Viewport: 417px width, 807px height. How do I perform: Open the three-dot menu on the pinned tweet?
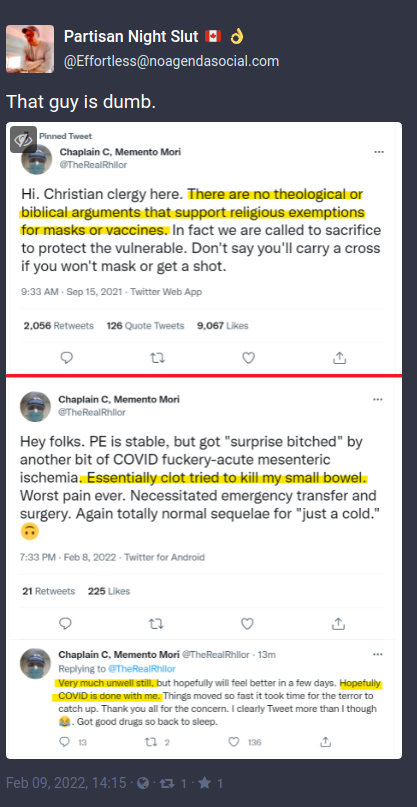point(378,152)
